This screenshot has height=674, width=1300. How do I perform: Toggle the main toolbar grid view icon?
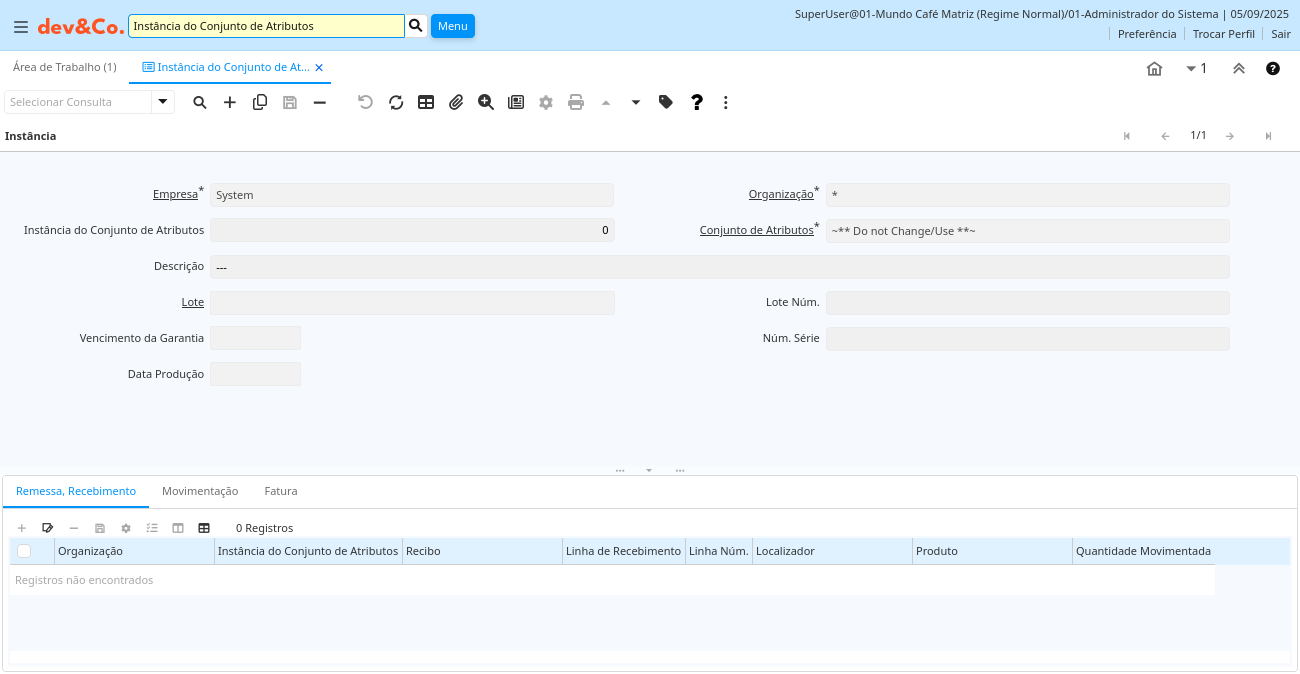[x=426, y=102]
